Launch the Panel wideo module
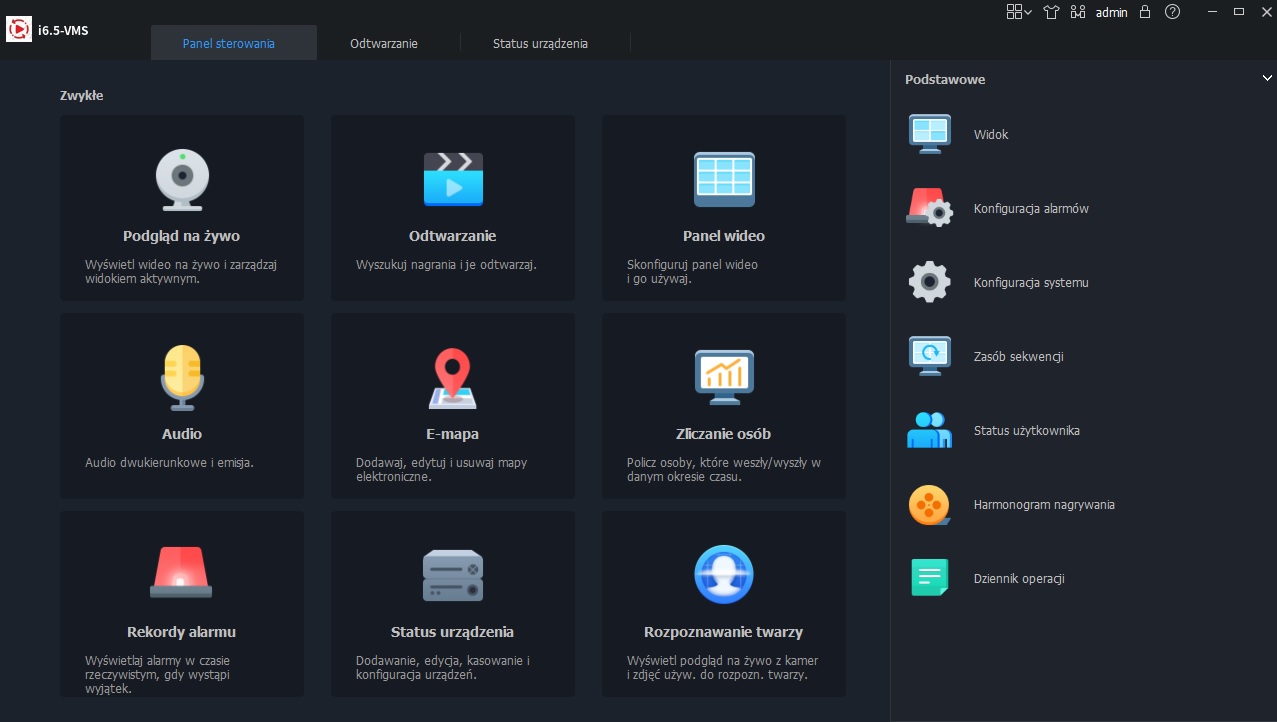The image size is (1277, 722). coord(723,208)
